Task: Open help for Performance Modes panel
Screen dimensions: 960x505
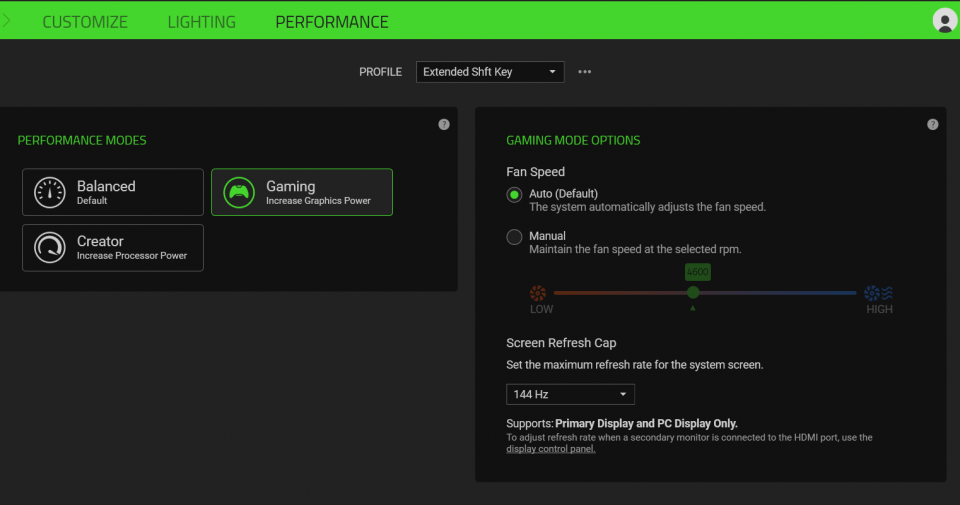Action: click(444, 124)
